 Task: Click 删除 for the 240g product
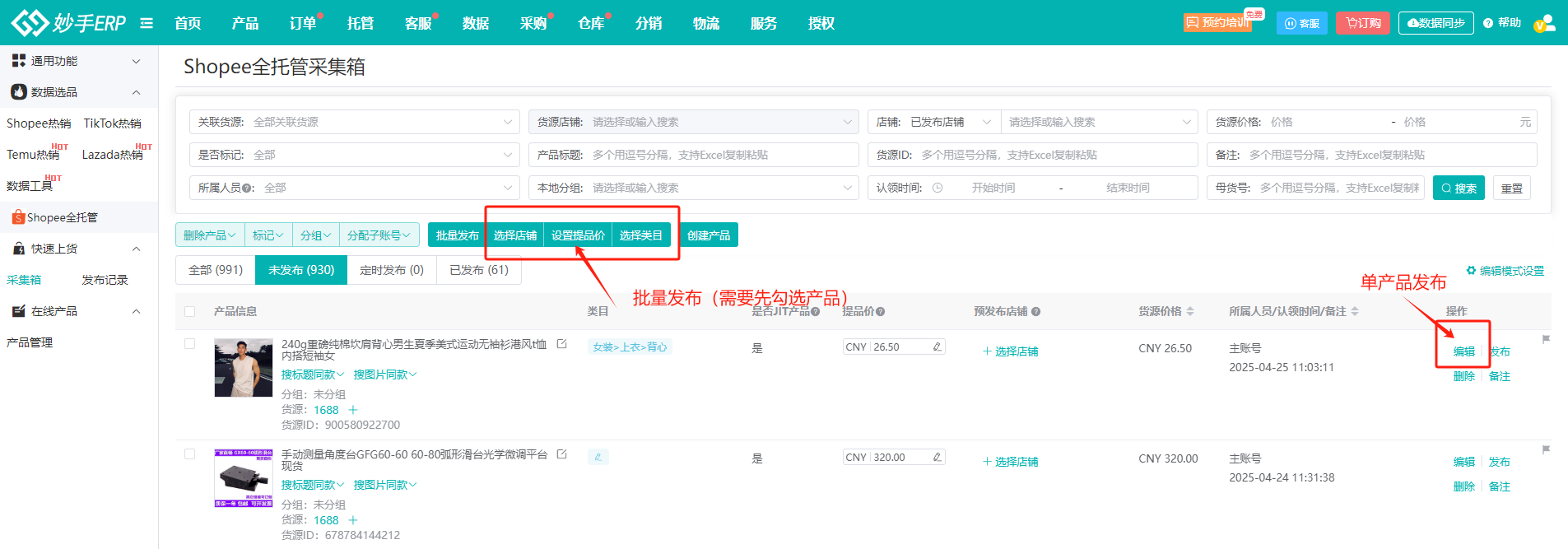coord(1464,376)
